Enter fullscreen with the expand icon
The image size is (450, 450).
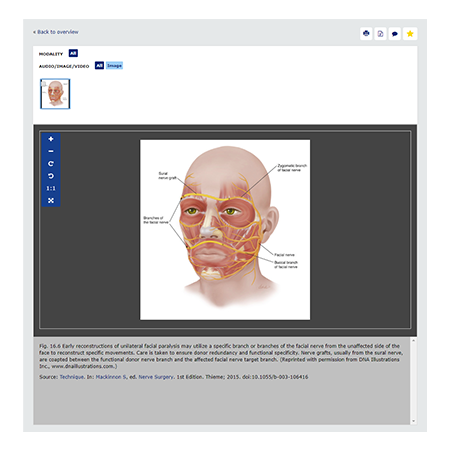(51, 201)
